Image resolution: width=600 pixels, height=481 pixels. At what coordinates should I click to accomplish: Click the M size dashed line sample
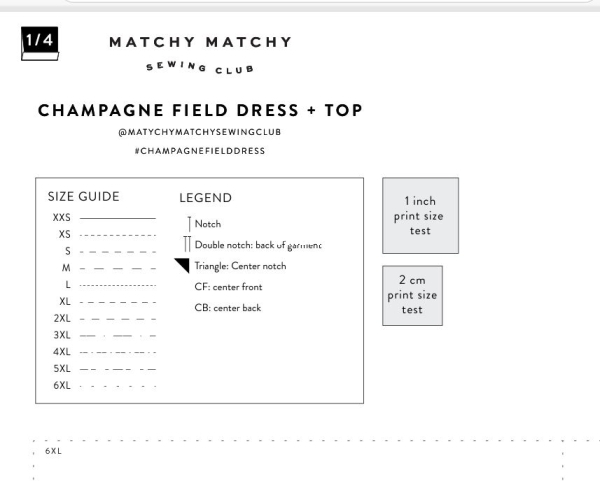click(118, 269)
